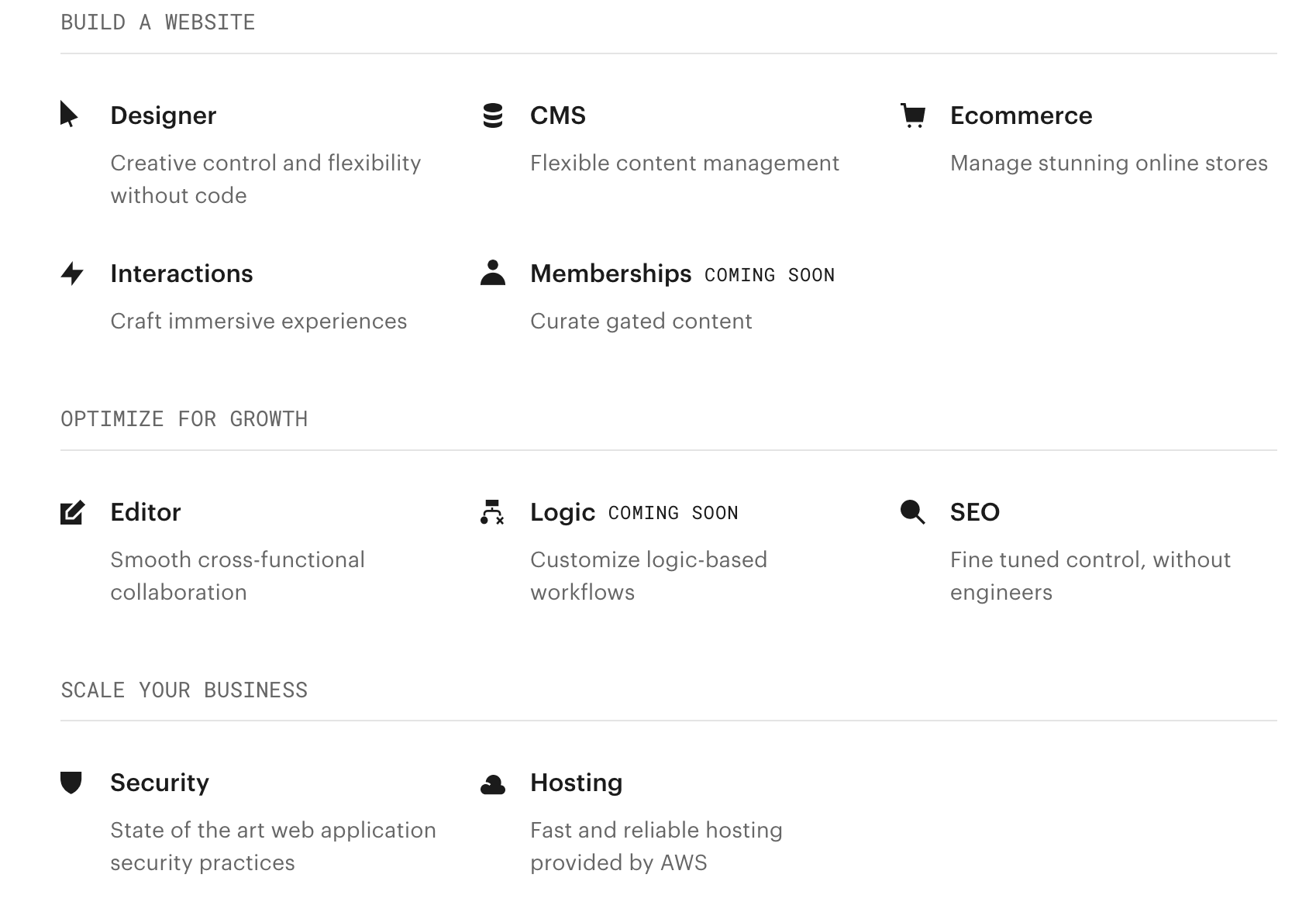This screenshot has height=905, width=1316.
Task: Choose the Editor heading link
Action: (146, 512)
